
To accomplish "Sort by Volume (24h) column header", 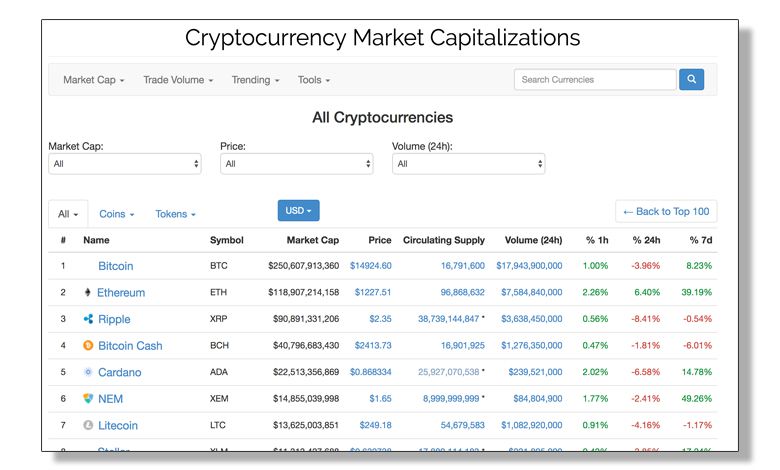I will 533,240.
